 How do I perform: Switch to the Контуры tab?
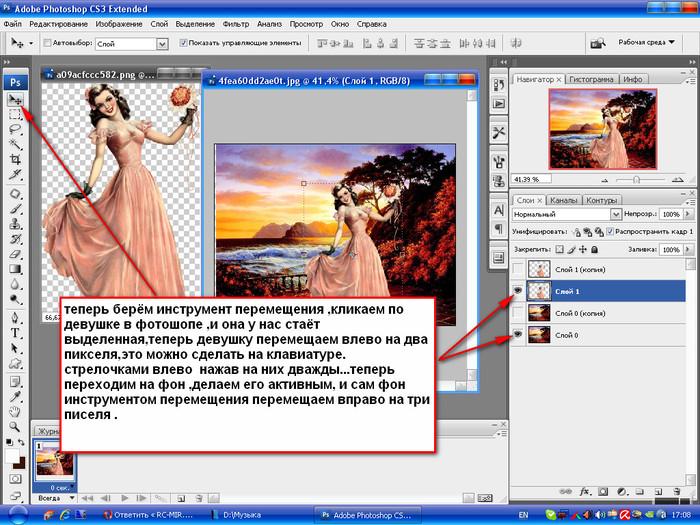(x=601, y=200)
